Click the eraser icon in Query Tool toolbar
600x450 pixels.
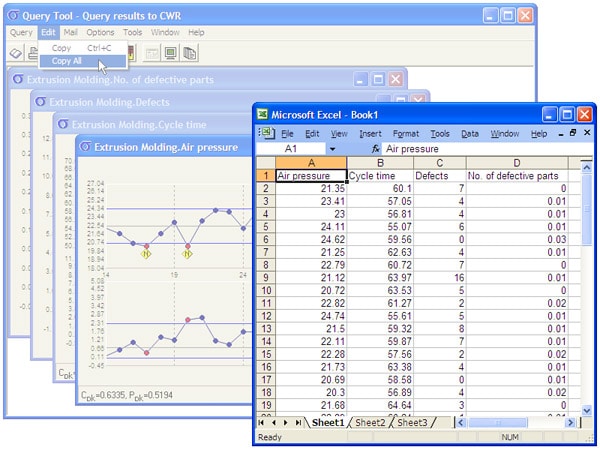pos(17,53)
